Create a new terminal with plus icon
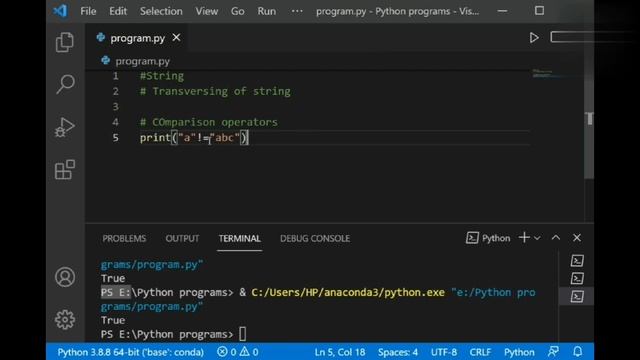The height and width of the screenshot is (360, 640). click(x=524, y=238)
